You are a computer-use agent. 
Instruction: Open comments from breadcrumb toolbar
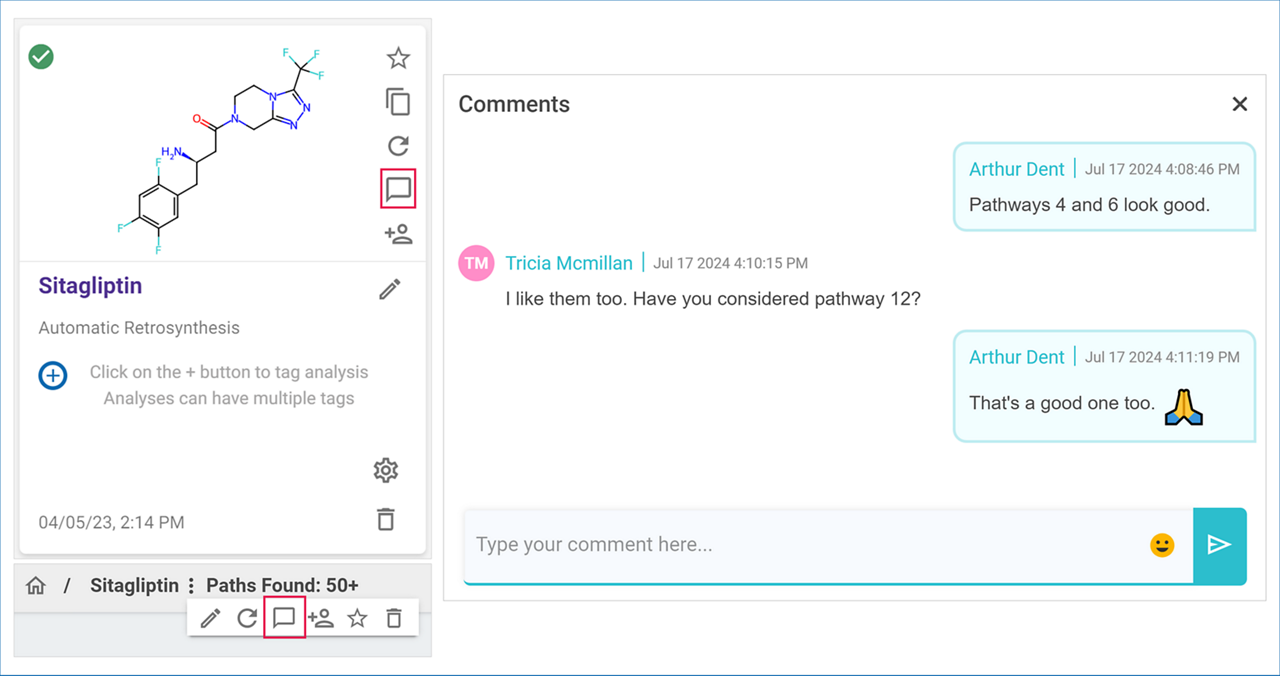[284, 618]
